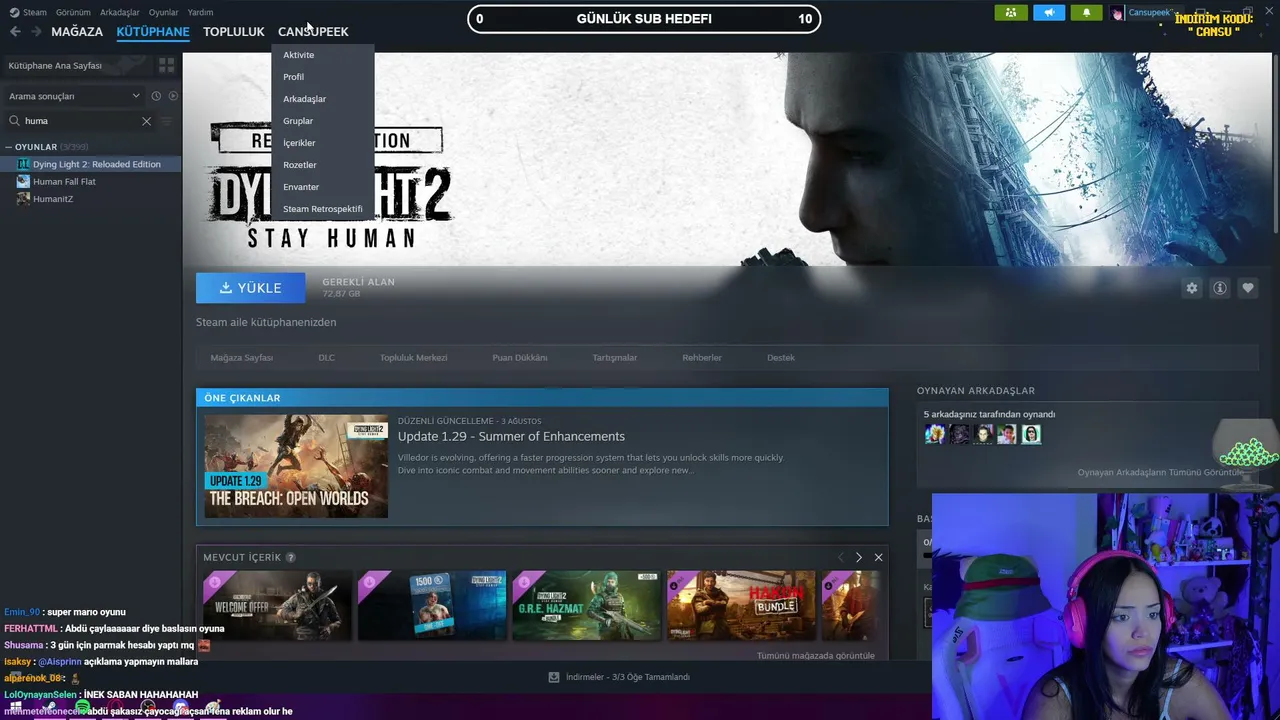Show next available content with the right chevron

coord(859,558)
